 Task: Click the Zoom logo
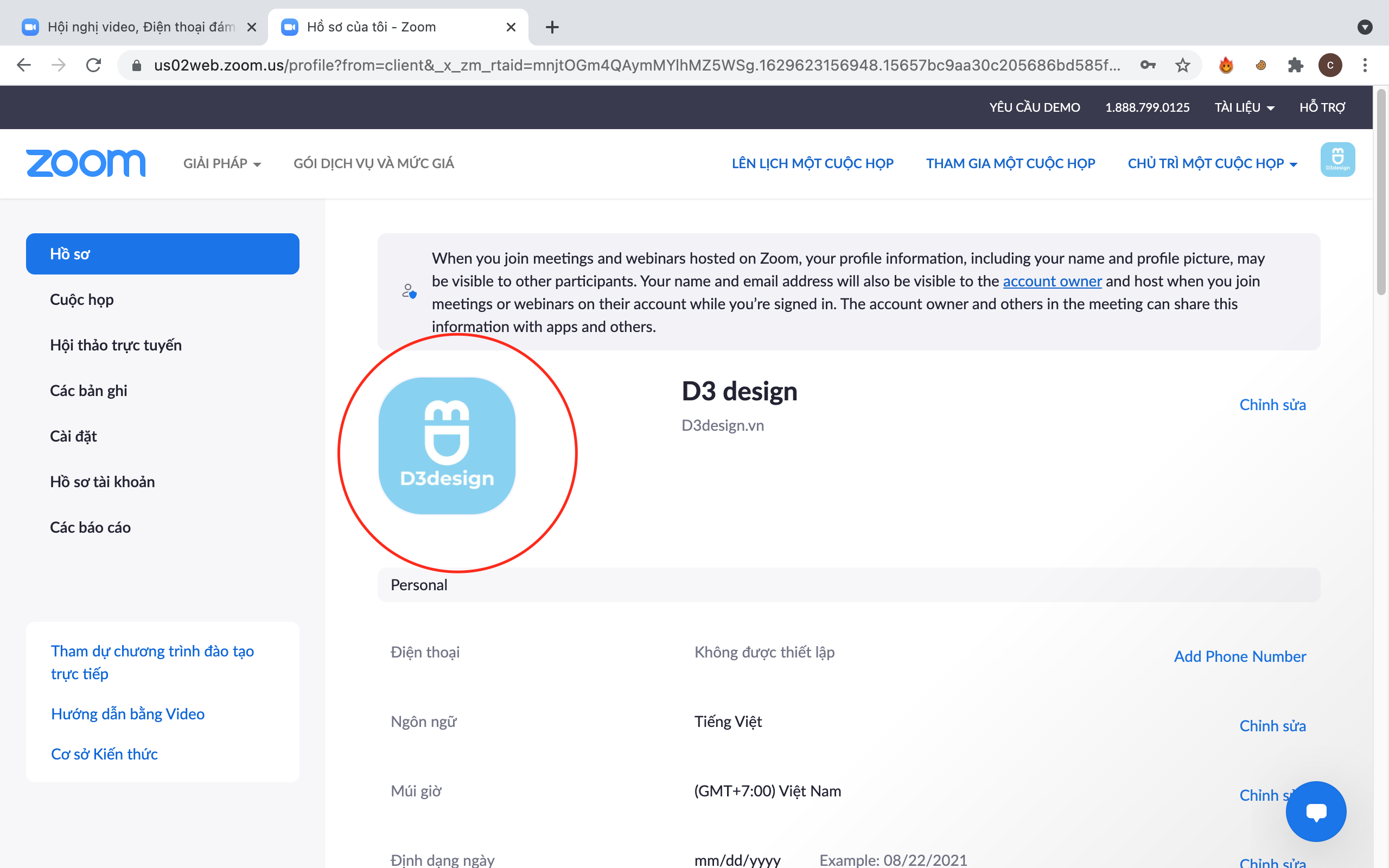[86, 163]
